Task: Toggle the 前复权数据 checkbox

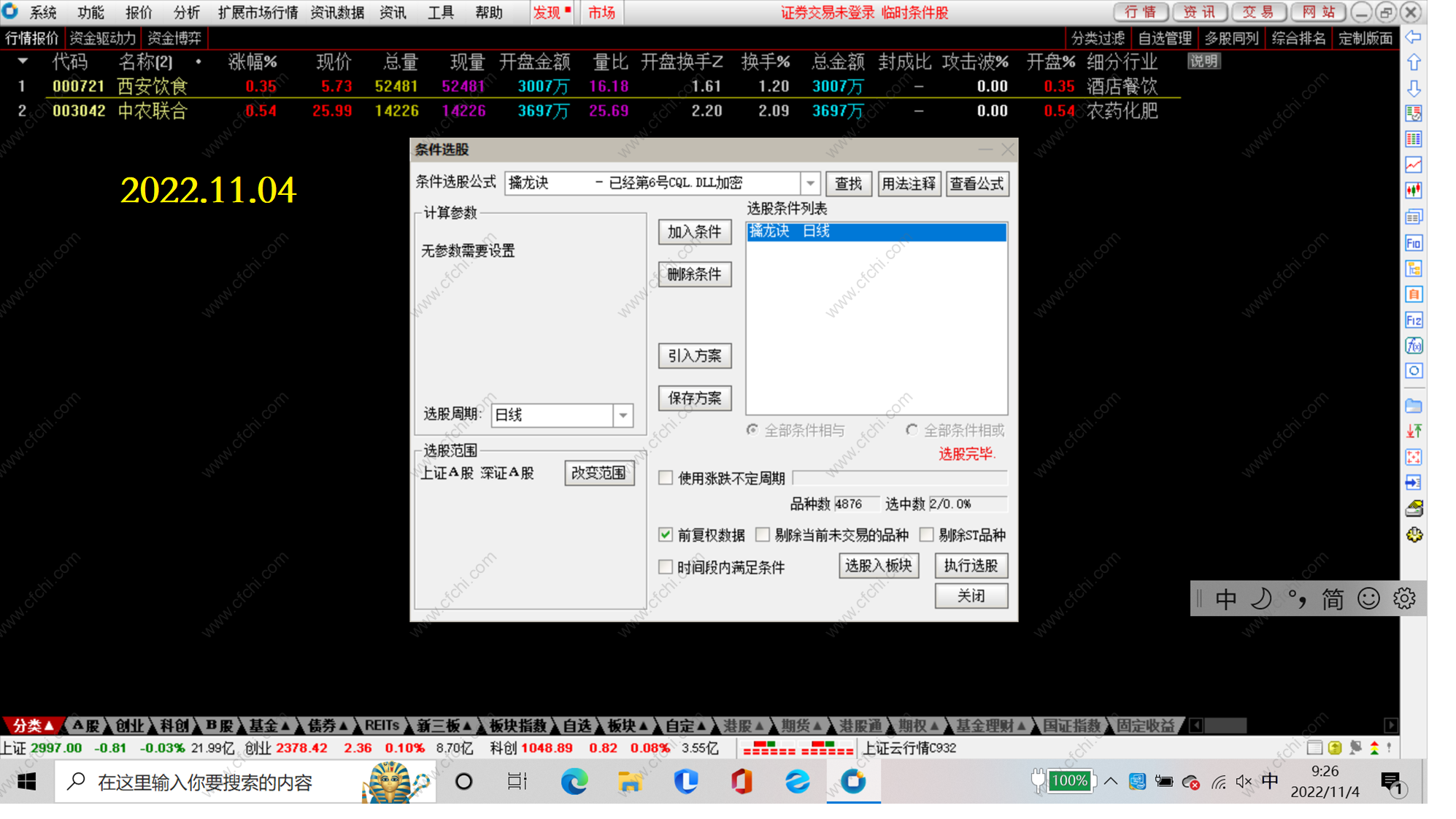Action: coord(666,535)
